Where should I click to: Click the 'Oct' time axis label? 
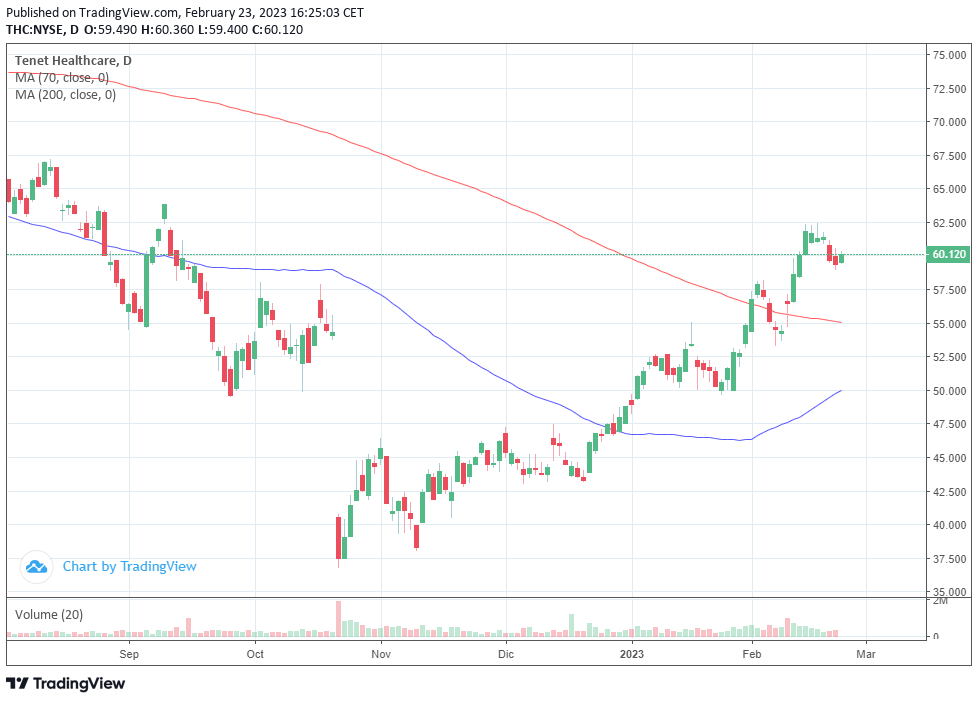click(255, 654)
